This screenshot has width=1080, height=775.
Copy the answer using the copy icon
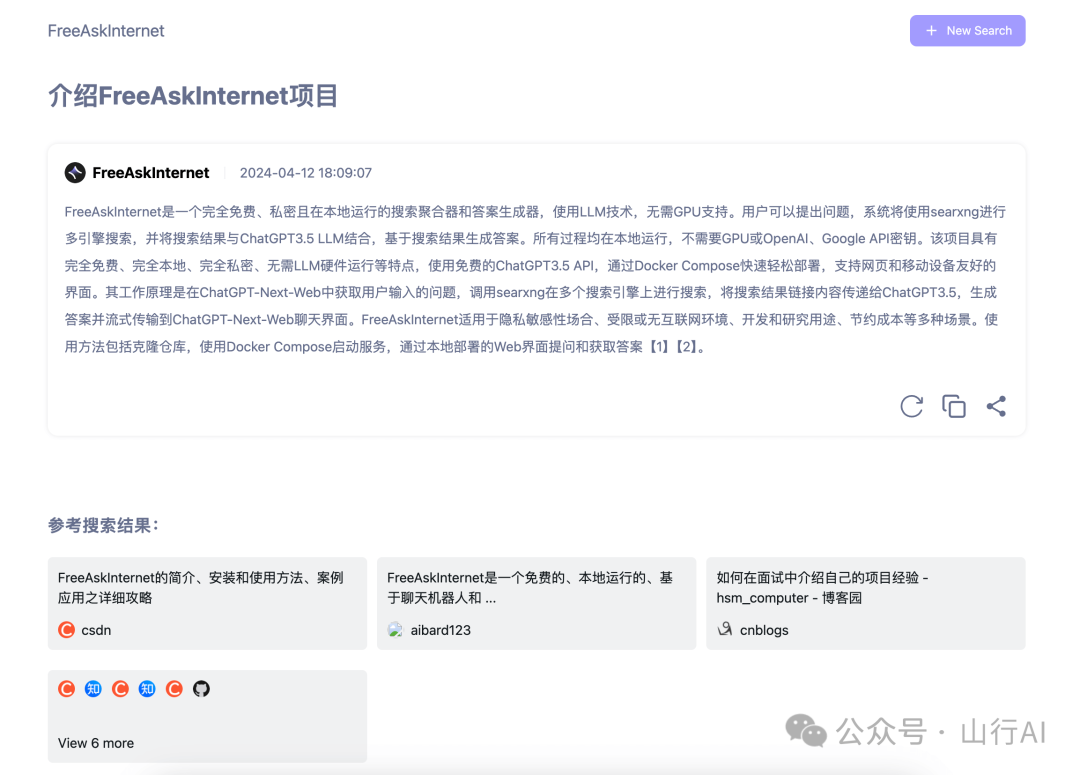point(954,406)
